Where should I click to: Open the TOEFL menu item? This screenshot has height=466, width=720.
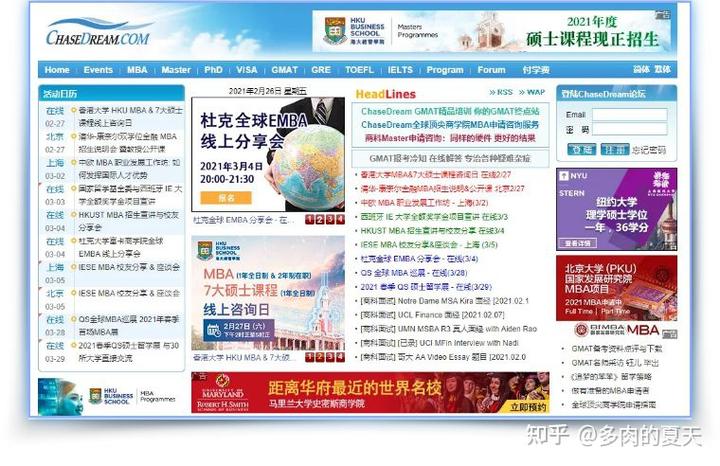(x=359, y=70)
